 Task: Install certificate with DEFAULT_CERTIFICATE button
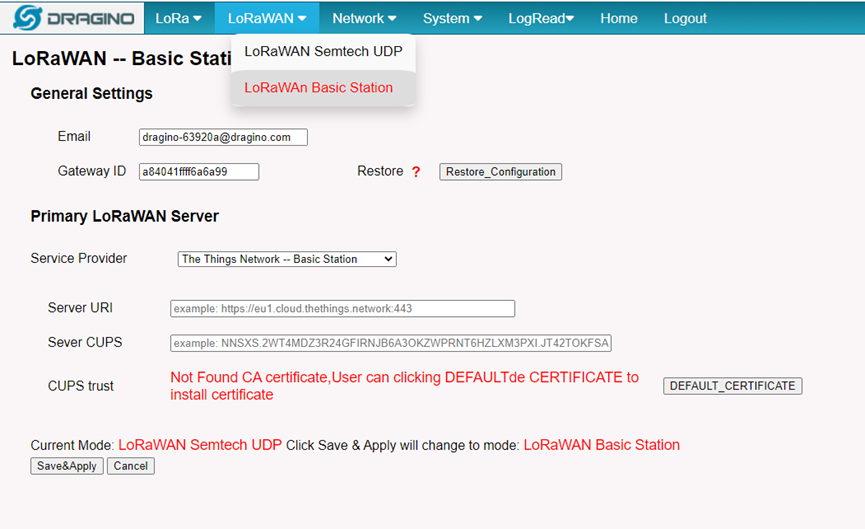pos(733,386)
